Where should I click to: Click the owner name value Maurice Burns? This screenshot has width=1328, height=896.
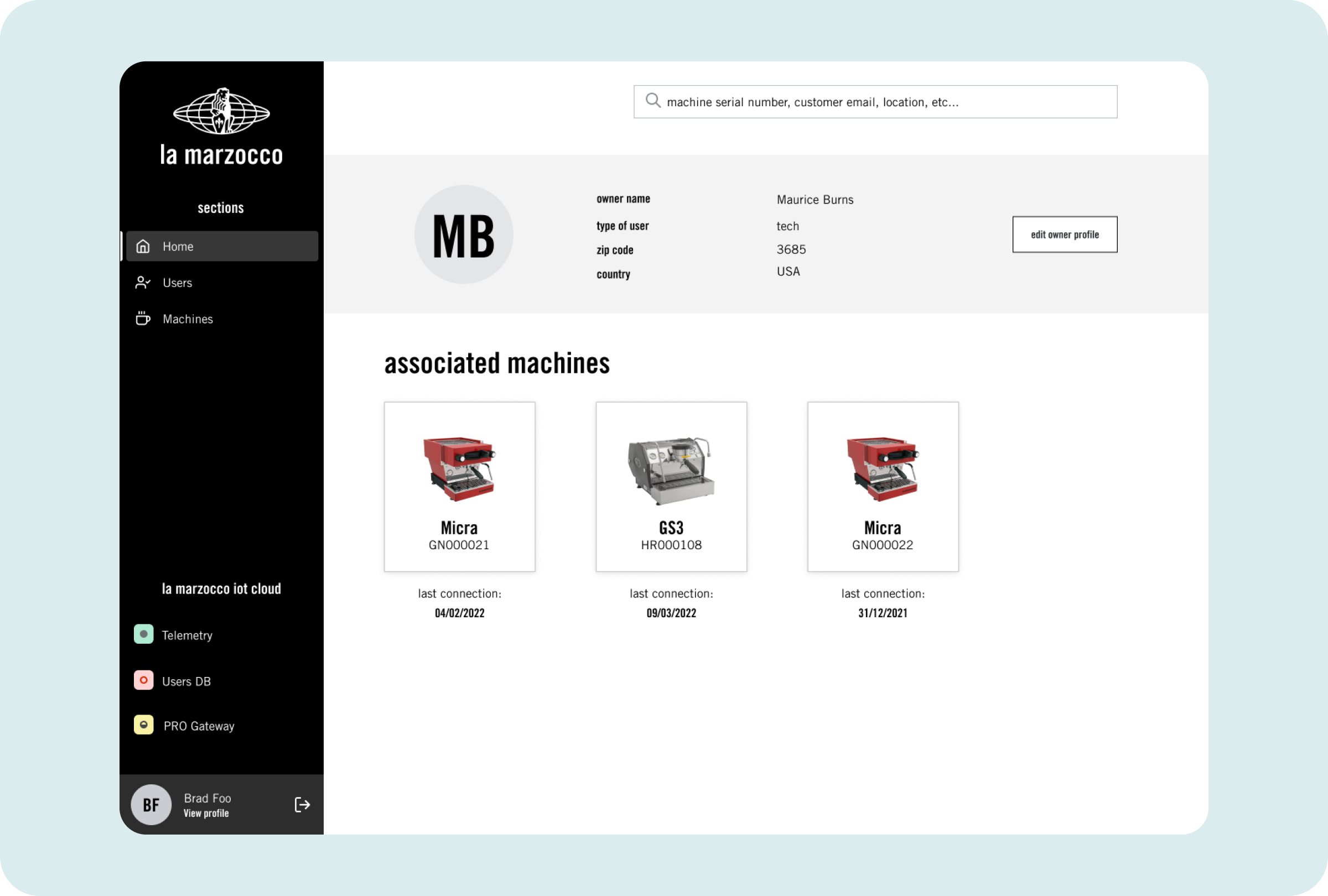(x=815, y=200)
